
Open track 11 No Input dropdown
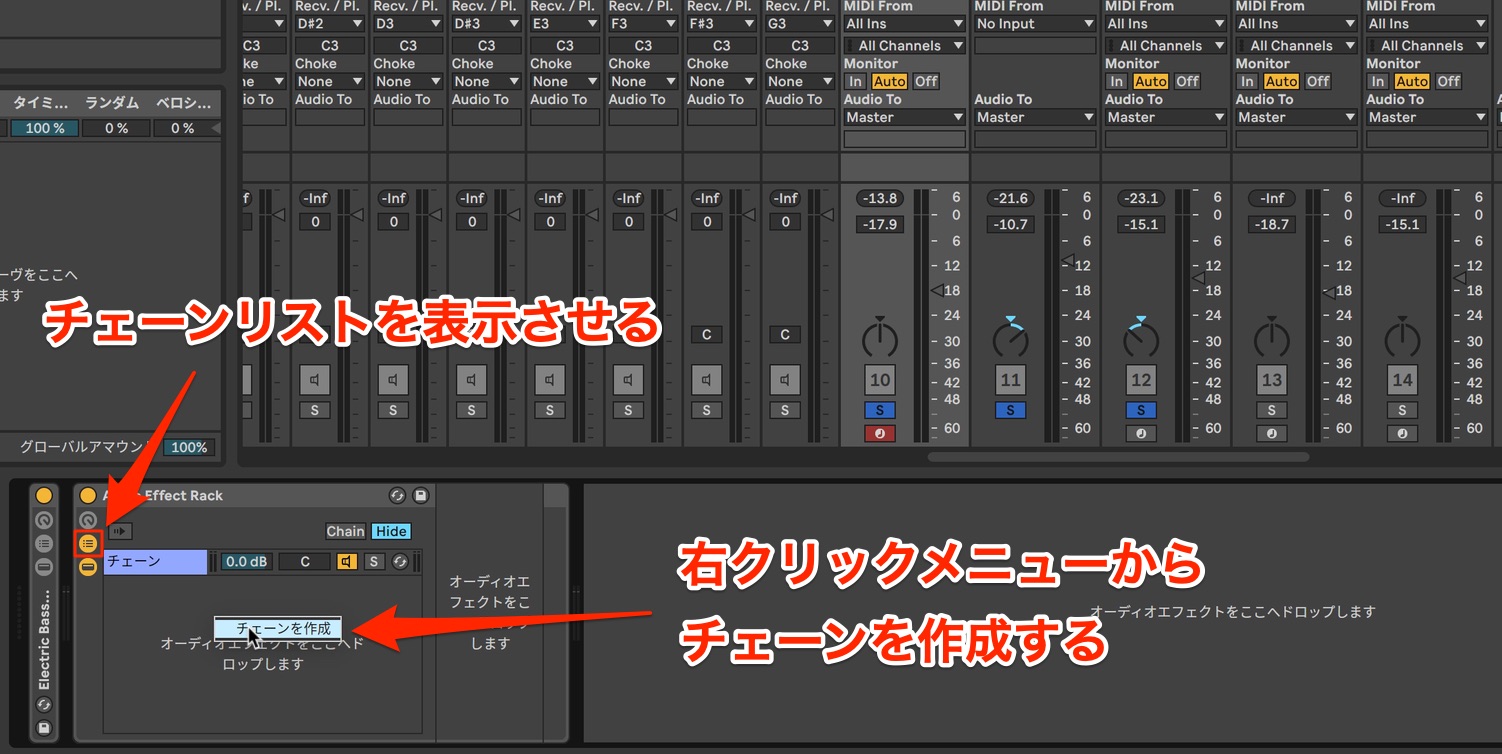click(x=1035, y=24)
